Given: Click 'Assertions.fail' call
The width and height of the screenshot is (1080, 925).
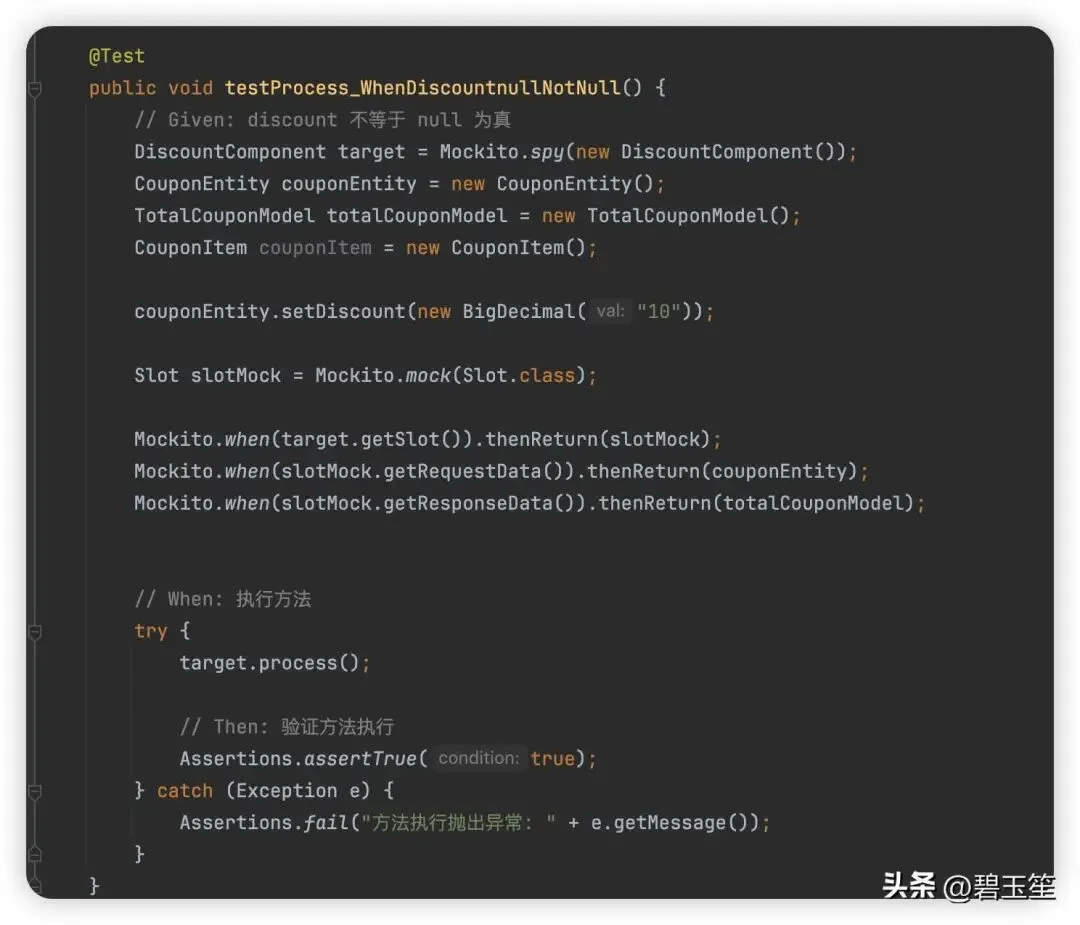Looking at the screenshot, I should click(x=264, y=823).
